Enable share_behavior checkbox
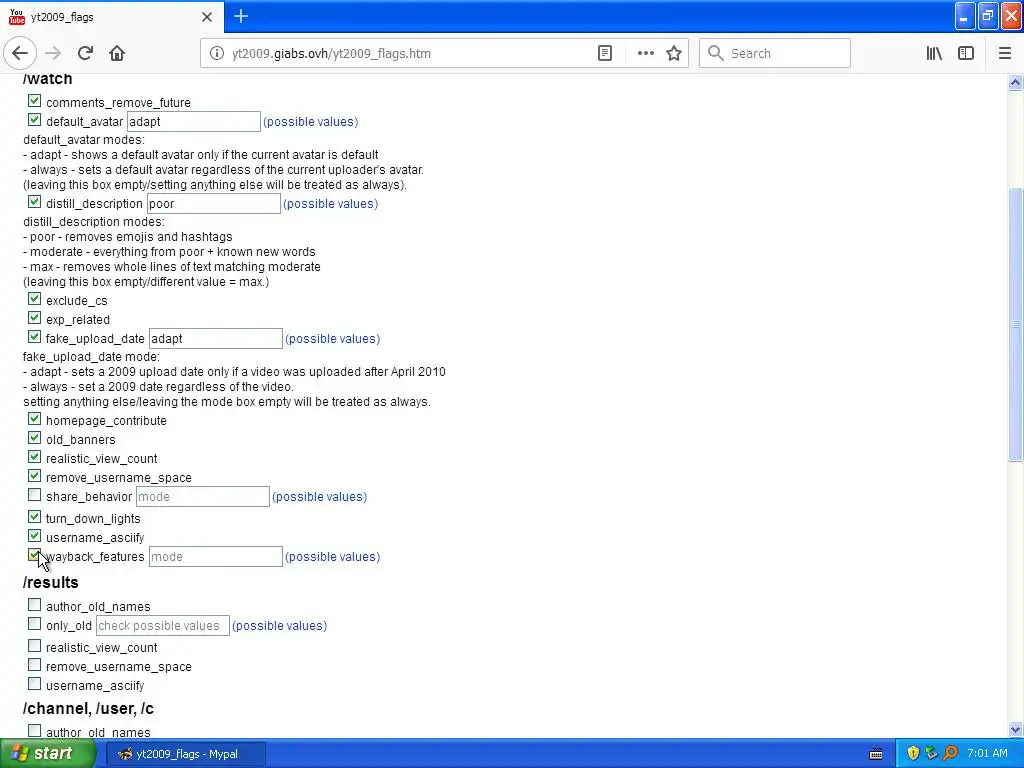The height and width of the screenshot is (768, 1024). pos(35,495)
